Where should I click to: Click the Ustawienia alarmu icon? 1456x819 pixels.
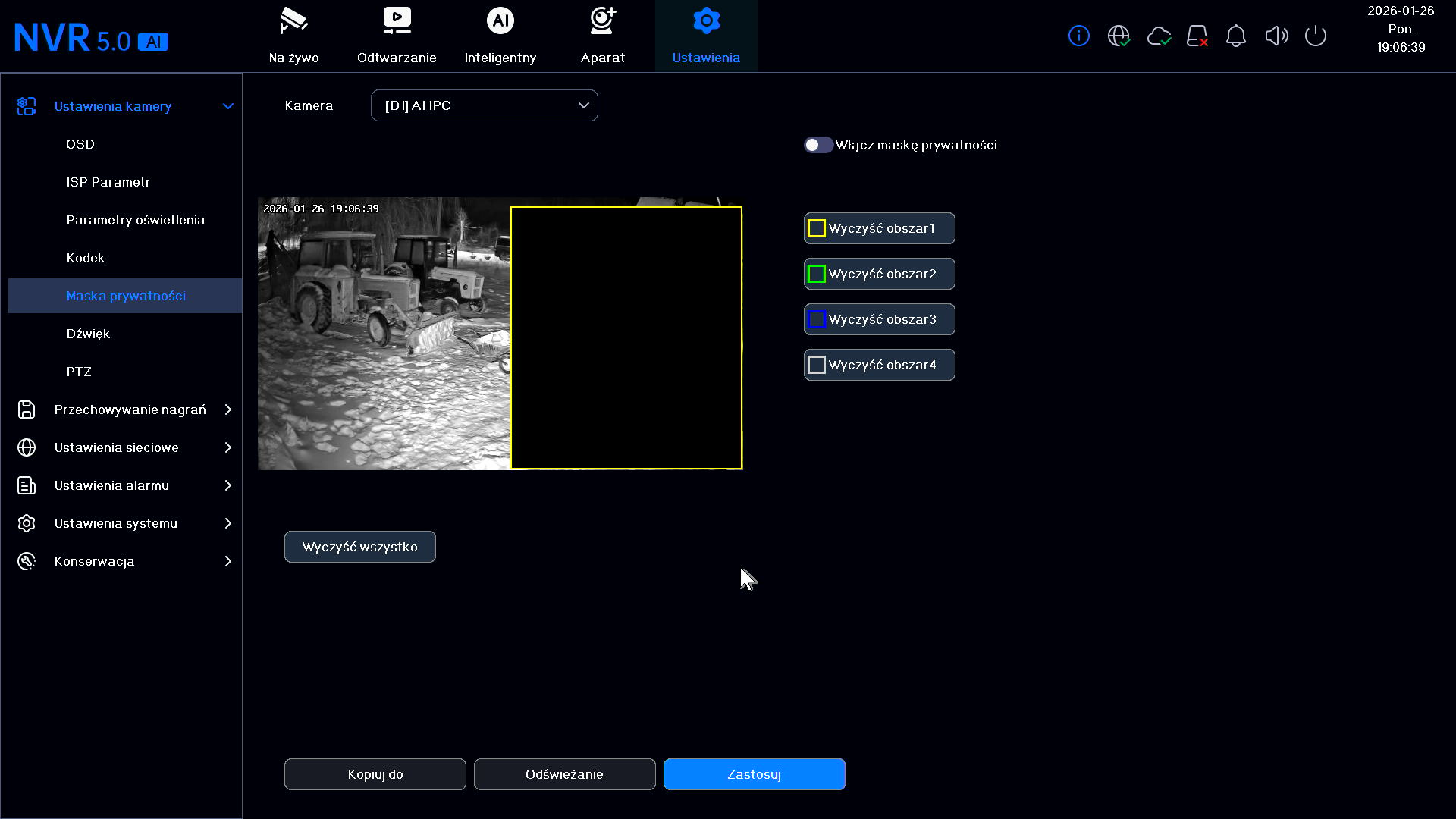pos(27,485)
